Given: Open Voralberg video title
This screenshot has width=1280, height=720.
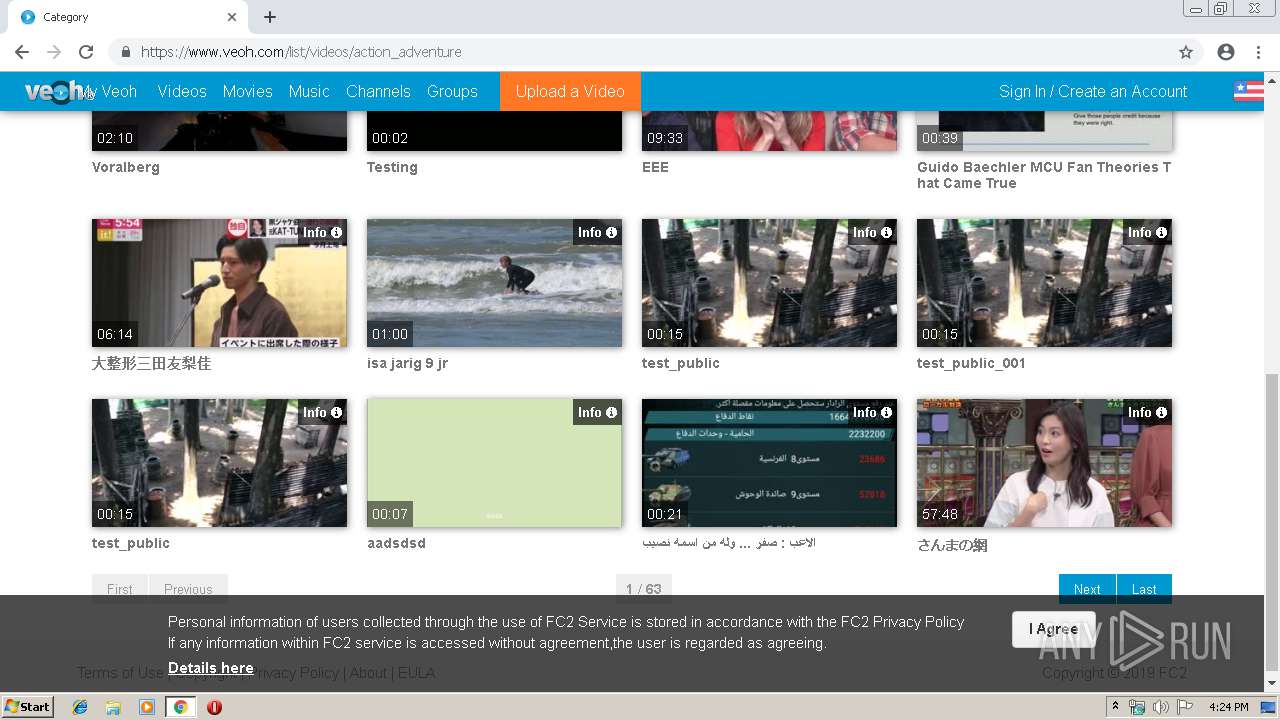Looking at the screenshot, I should [126, 167].
